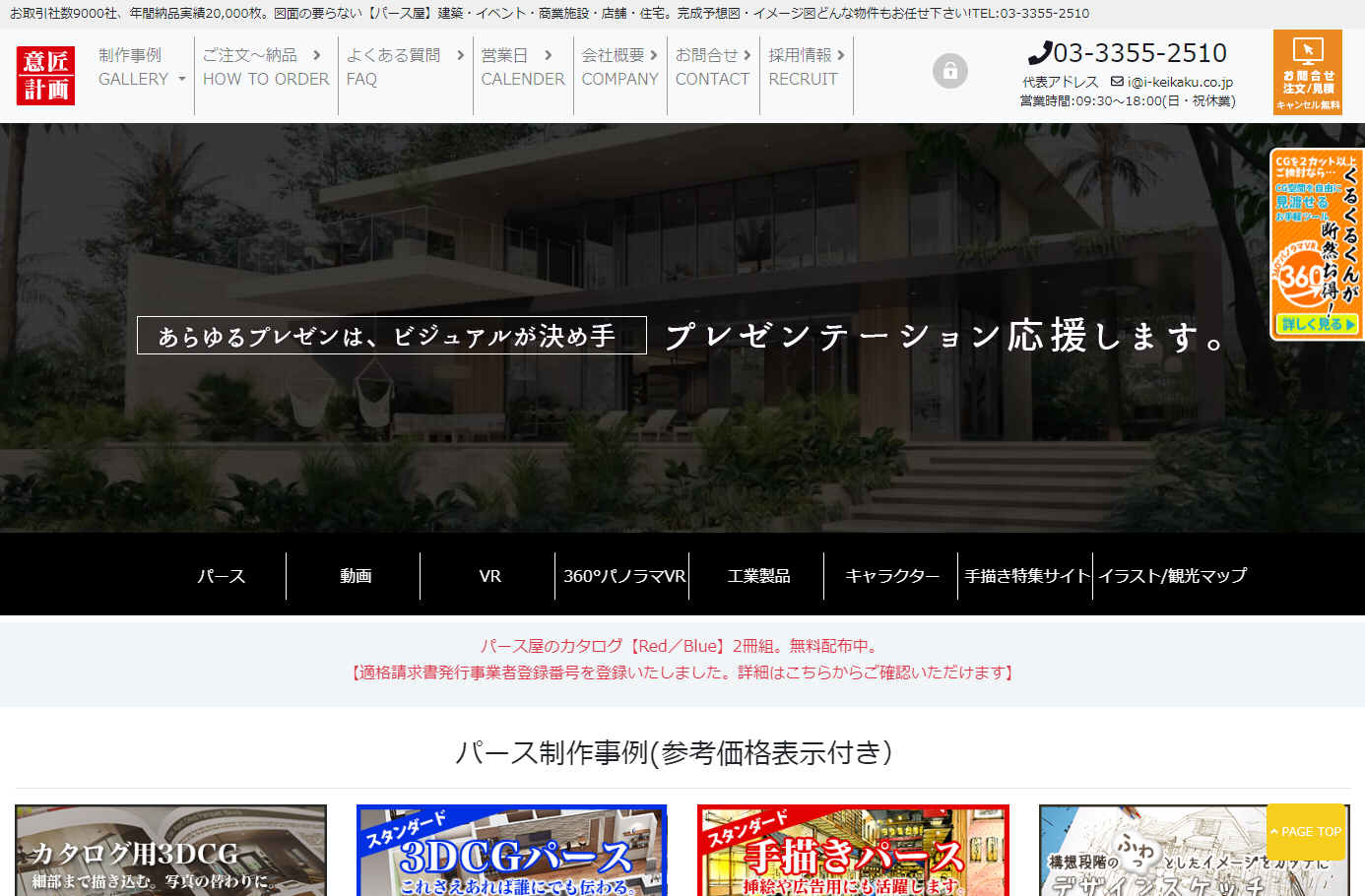
Task: Select the キャラクター category tab
Action: click(893, 576)
